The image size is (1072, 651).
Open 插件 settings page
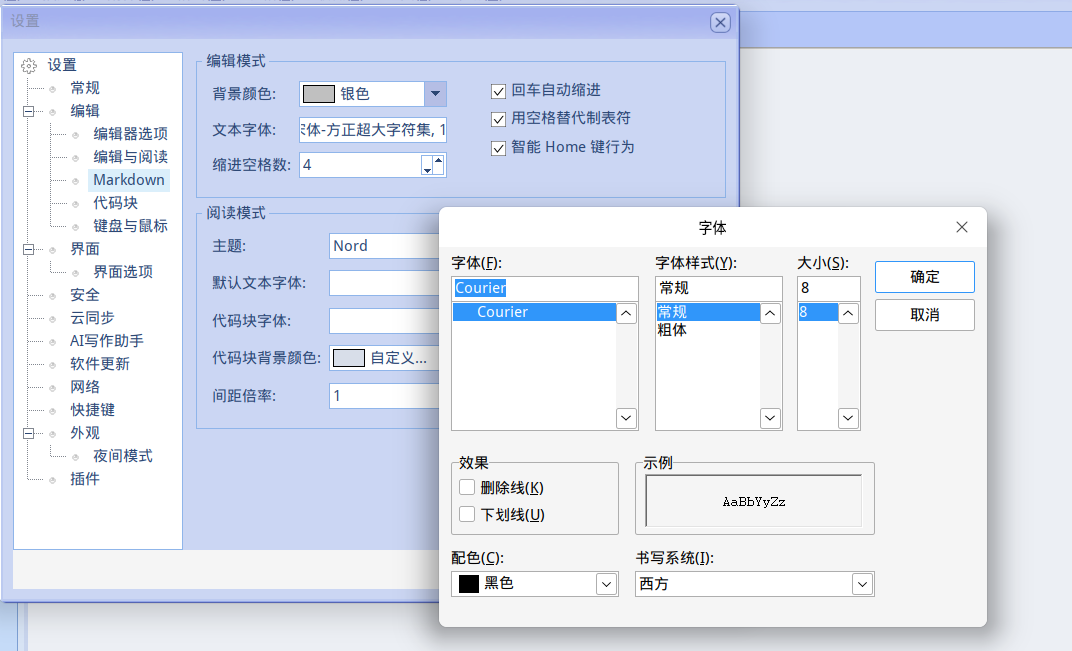pos(85,479)
